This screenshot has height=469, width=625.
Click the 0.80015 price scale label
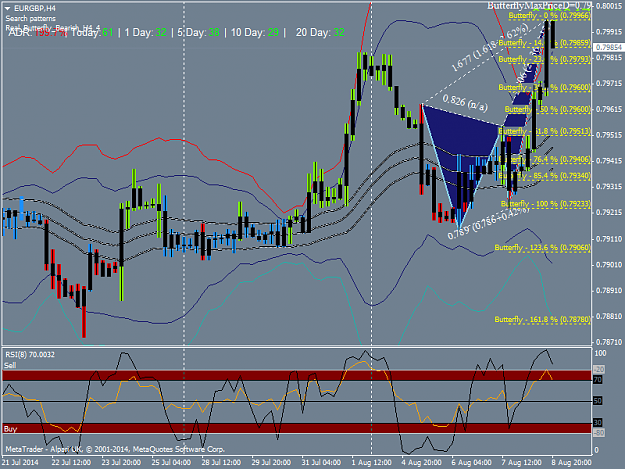[x=609, y=6]
